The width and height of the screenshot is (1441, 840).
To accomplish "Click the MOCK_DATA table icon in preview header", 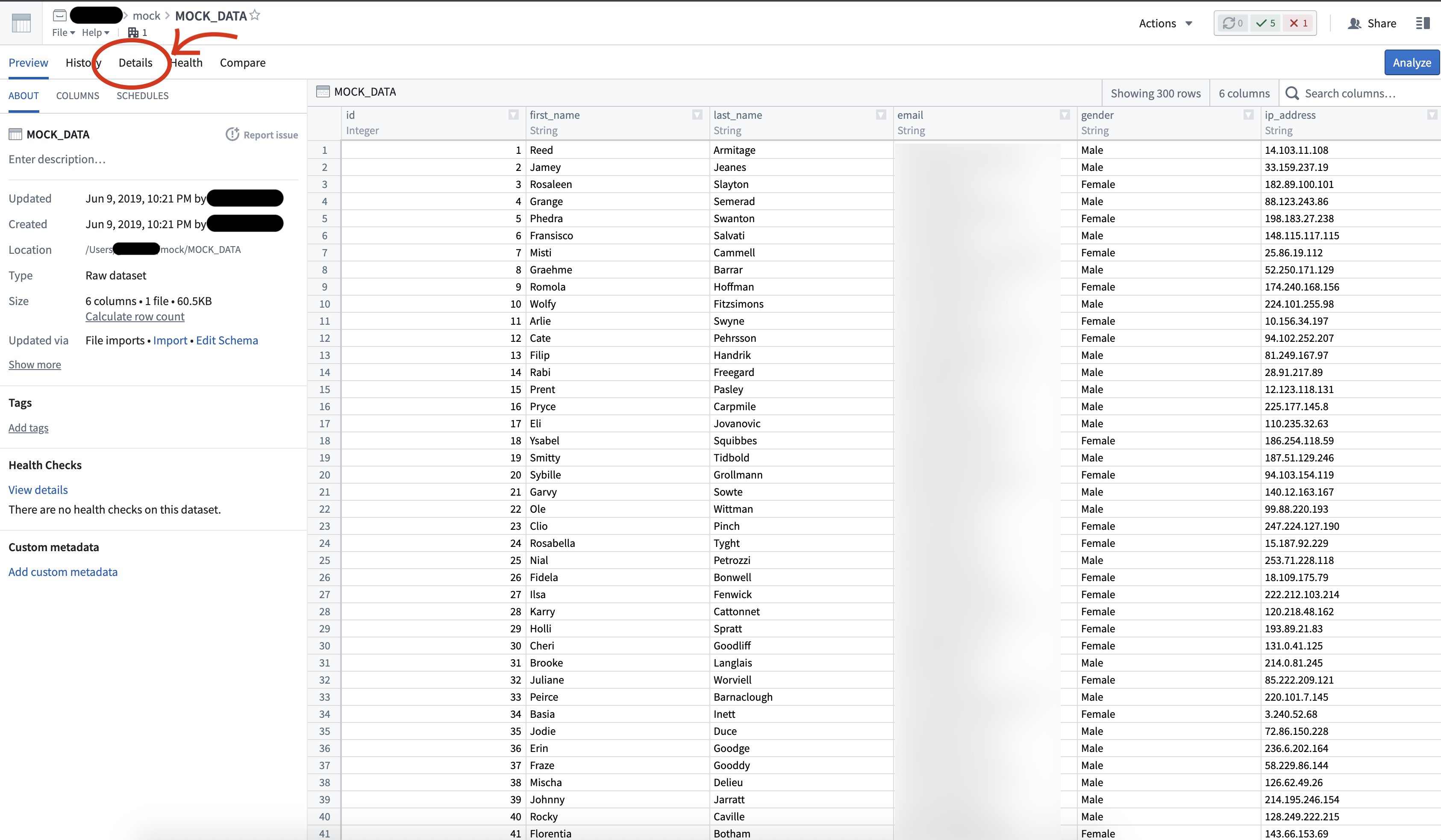I will (323, 91).
